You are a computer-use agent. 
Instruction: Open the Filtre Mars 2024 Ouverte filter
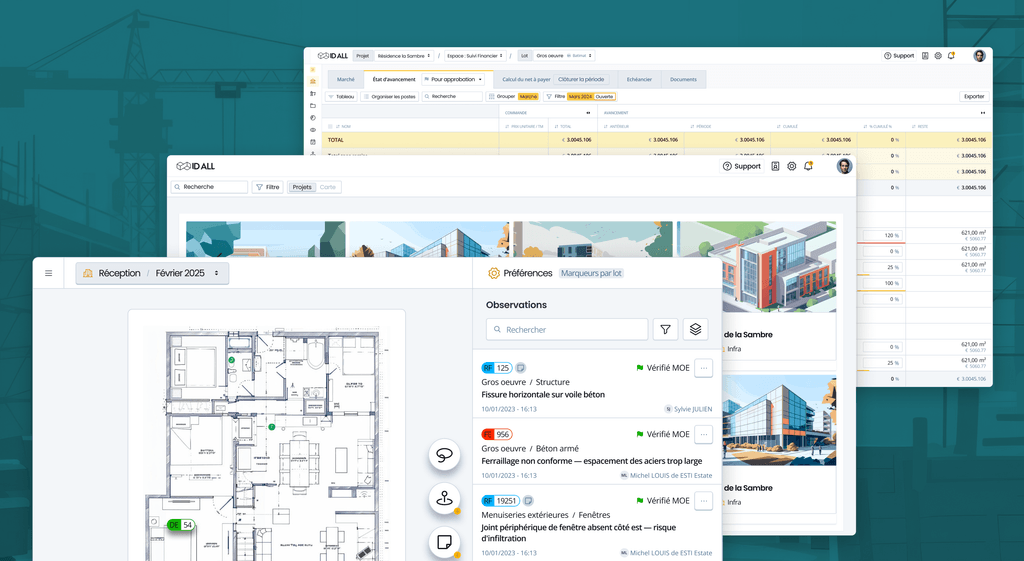click(580, 97)
